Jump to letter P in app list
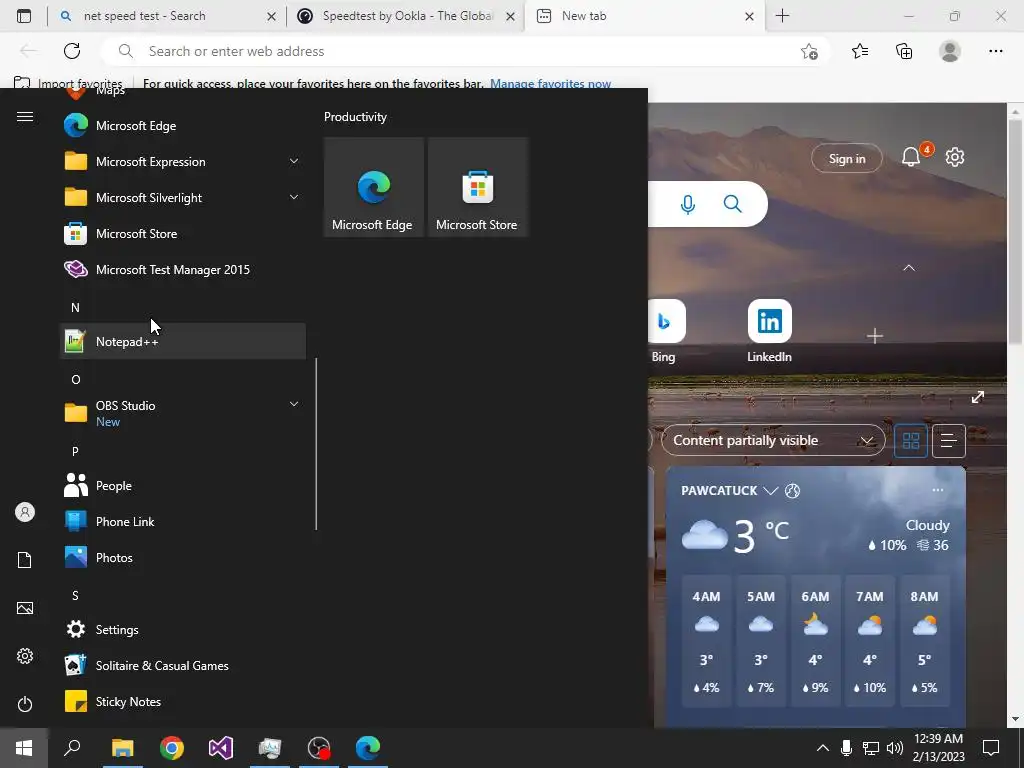 pyautogui.click(x=75, y=451)
